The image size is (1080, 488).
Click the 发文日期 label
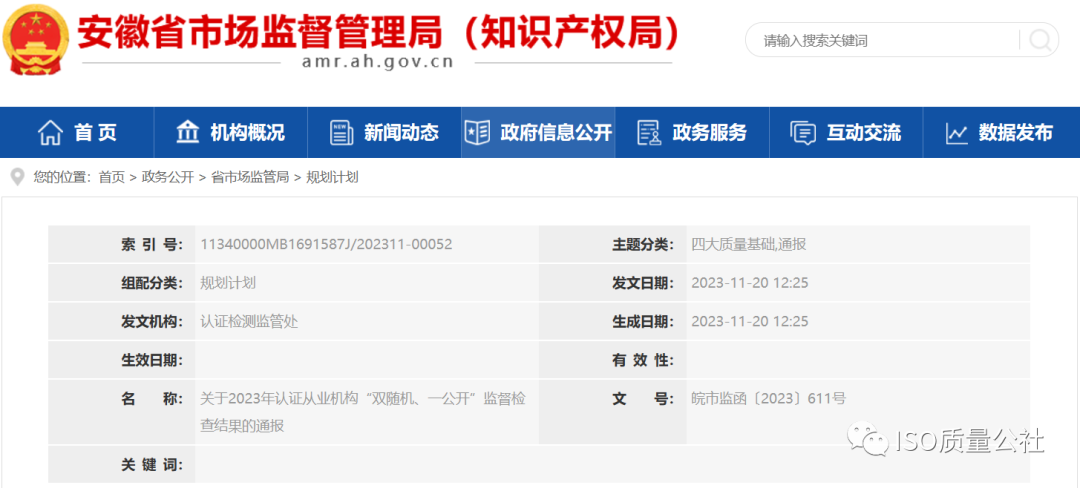(x=643, y=283)
